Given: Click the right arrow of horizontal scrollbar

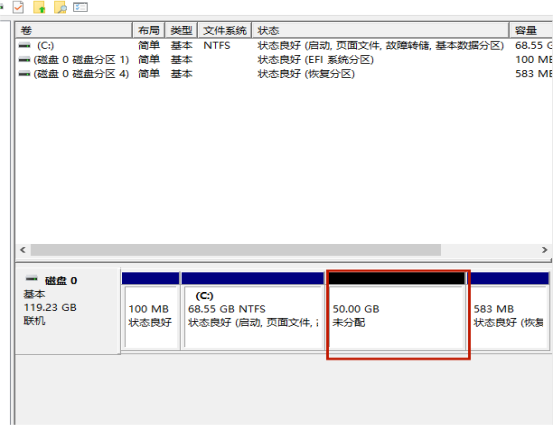Looking at the screenshot, I should [544, 250].
